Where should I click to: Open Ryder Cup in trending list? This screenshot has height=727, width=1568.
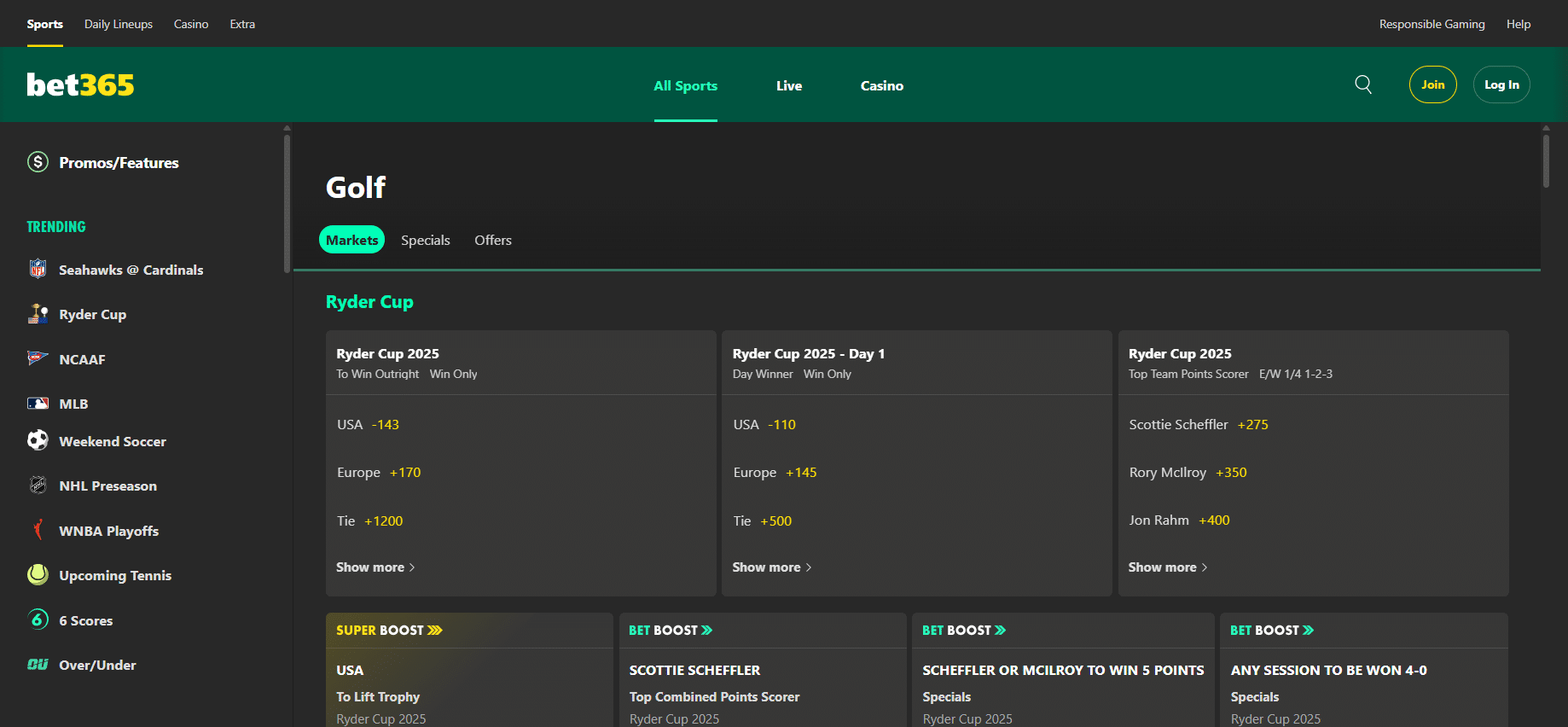(x=93, y=314)
